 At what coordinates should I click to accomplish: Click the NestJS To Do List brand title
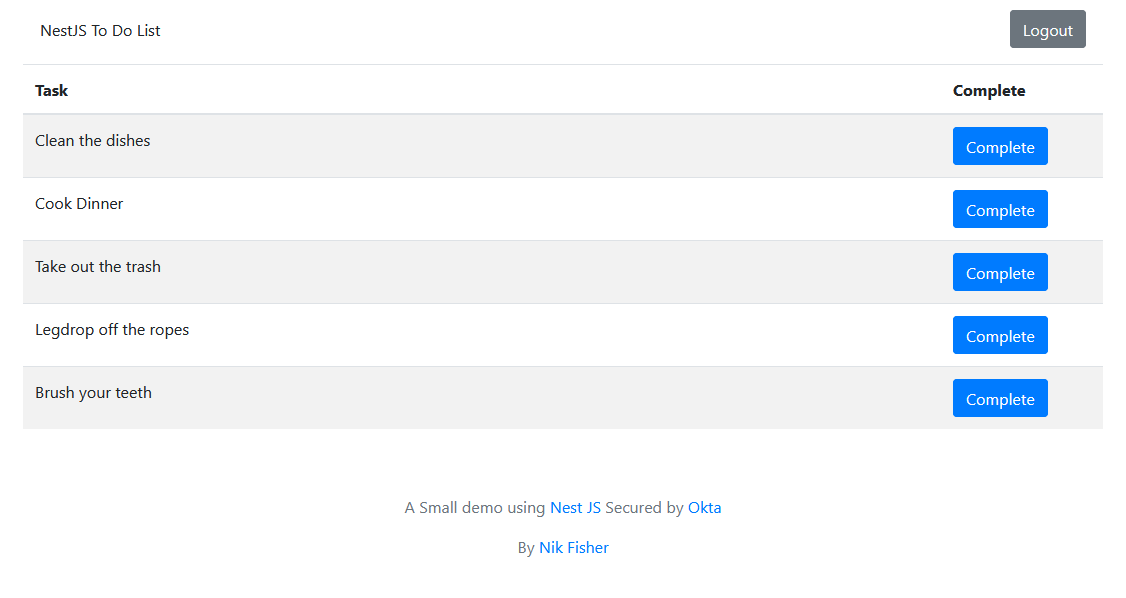(x=100, y=31)
